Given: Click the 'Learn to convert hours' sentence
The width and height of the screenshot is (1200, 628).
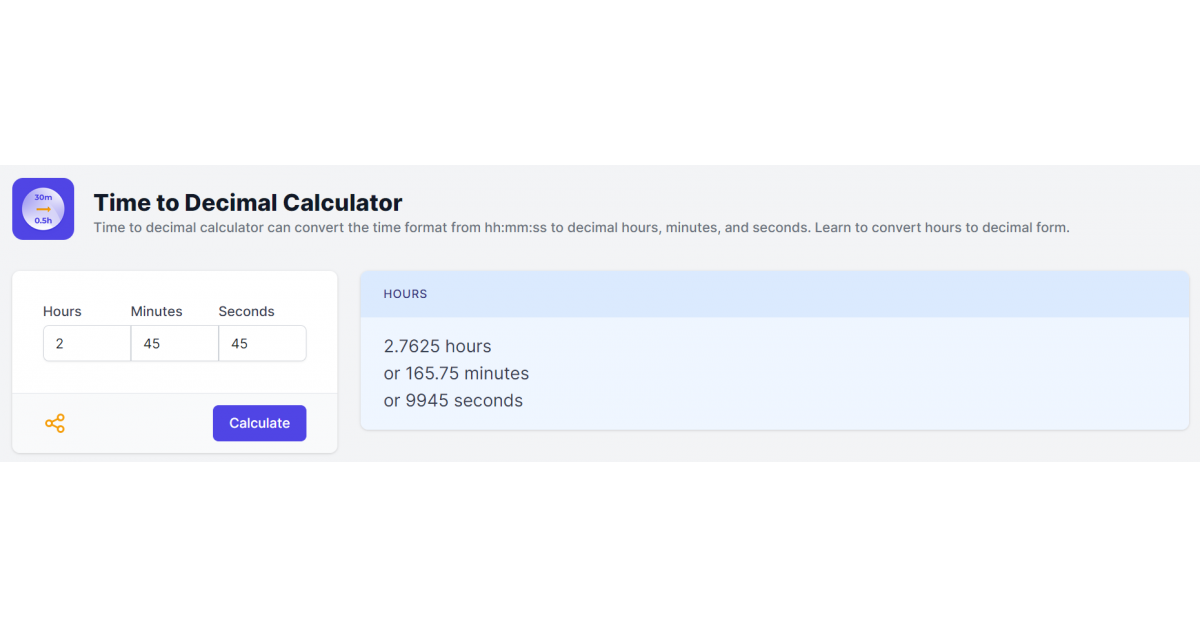Looking at the screenshot, I should [x=942, y=228].
